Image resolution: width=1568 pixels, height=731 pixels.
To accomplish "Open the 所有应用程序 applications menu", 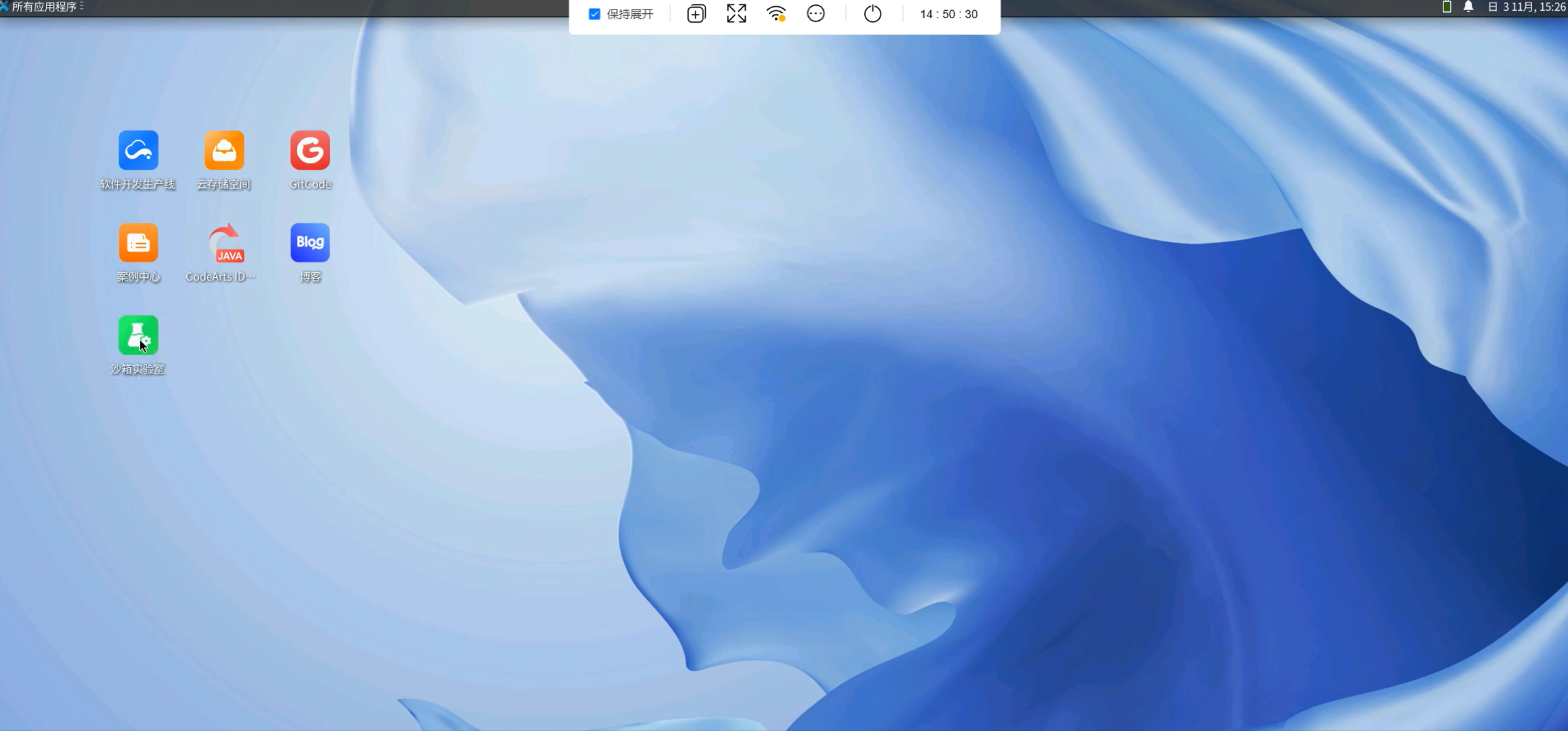I will [44, 7].
